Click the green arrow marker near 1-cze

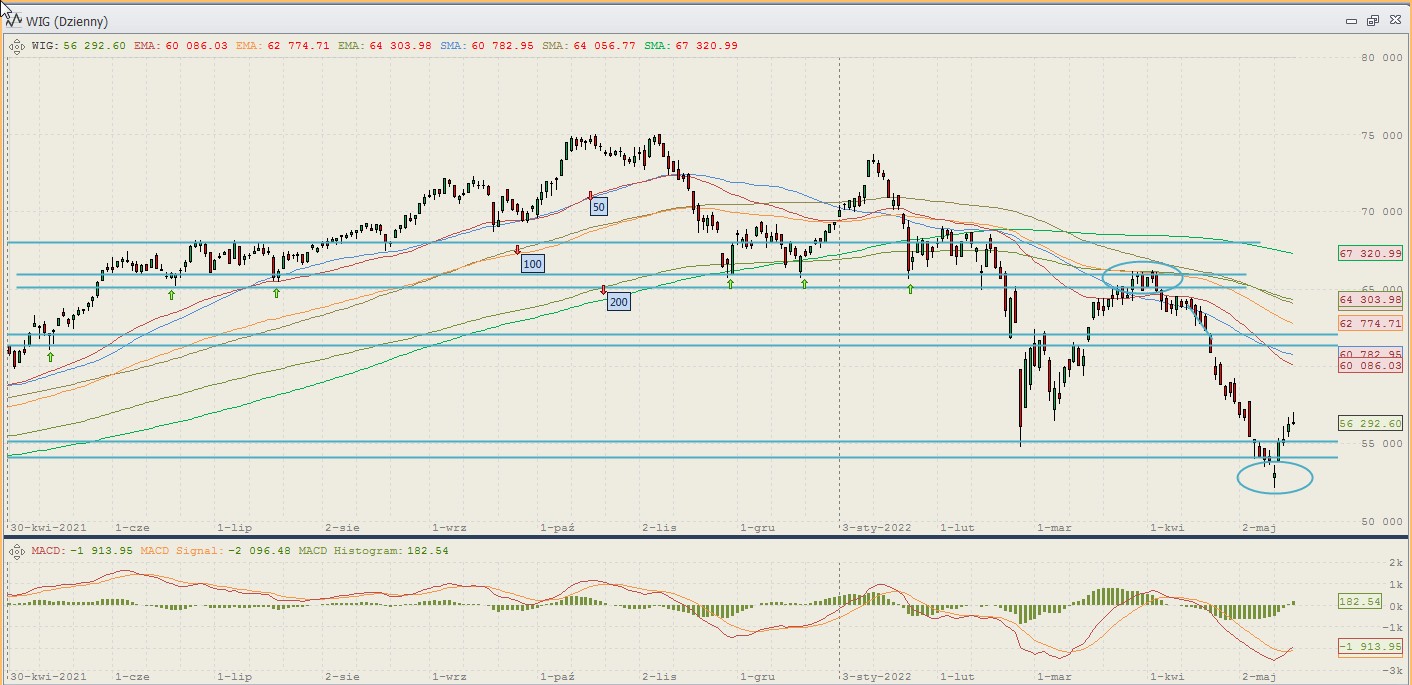pyautogui.click(x=171, y=295)
